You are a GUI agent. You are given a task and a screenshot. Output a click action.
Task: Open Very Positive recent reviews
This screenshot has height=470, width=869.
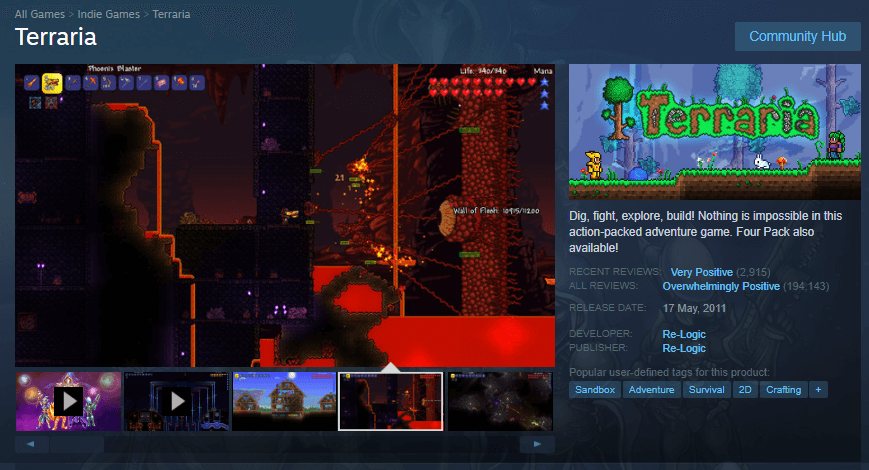click(702, 272)
